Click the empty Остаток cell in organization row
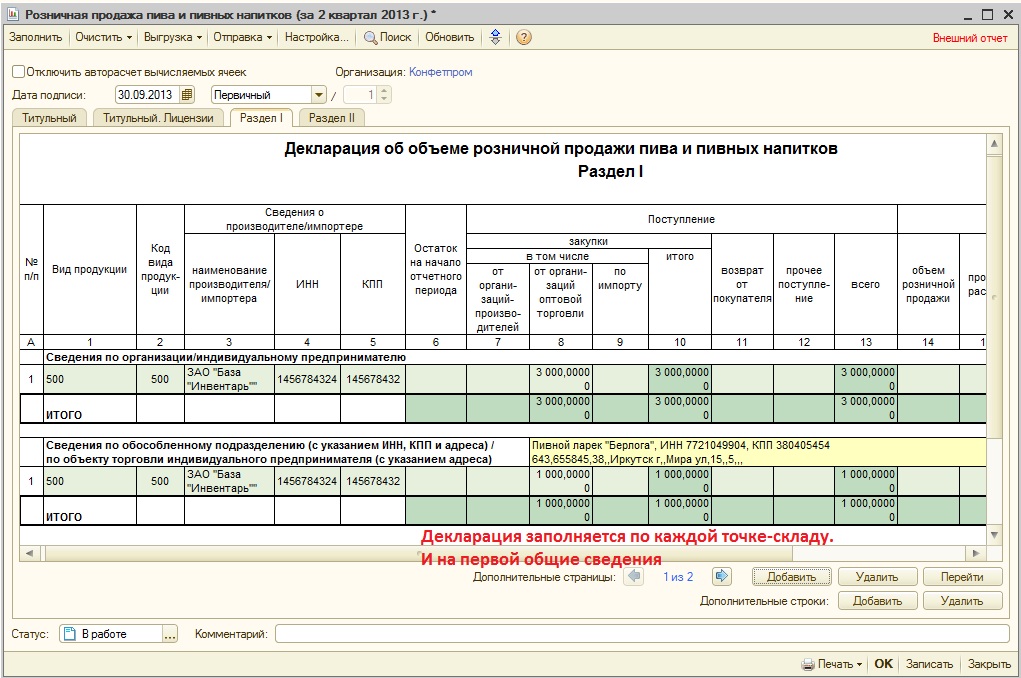The width and height of the screenshot is (1021, 678). [436, 379]
